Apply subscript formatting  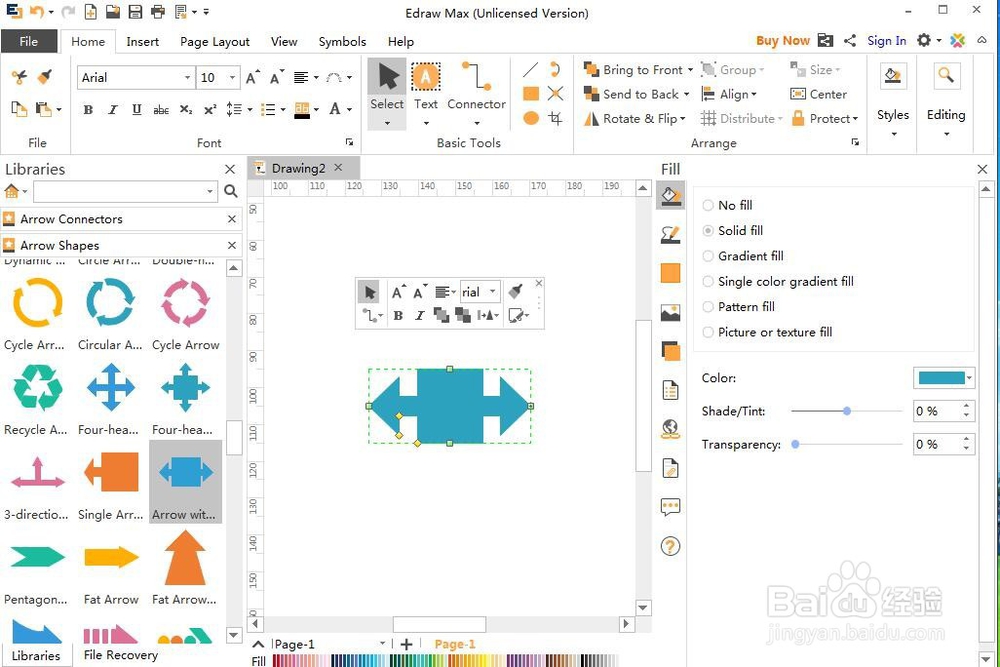click(186, 110)
